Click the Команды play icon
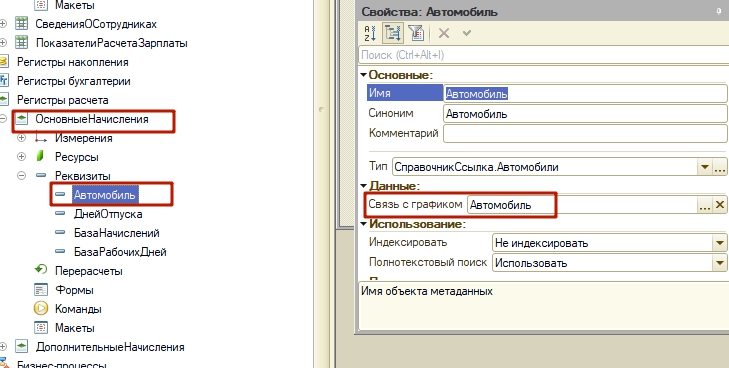Screen dimensions: 729x368 (41, 309)
